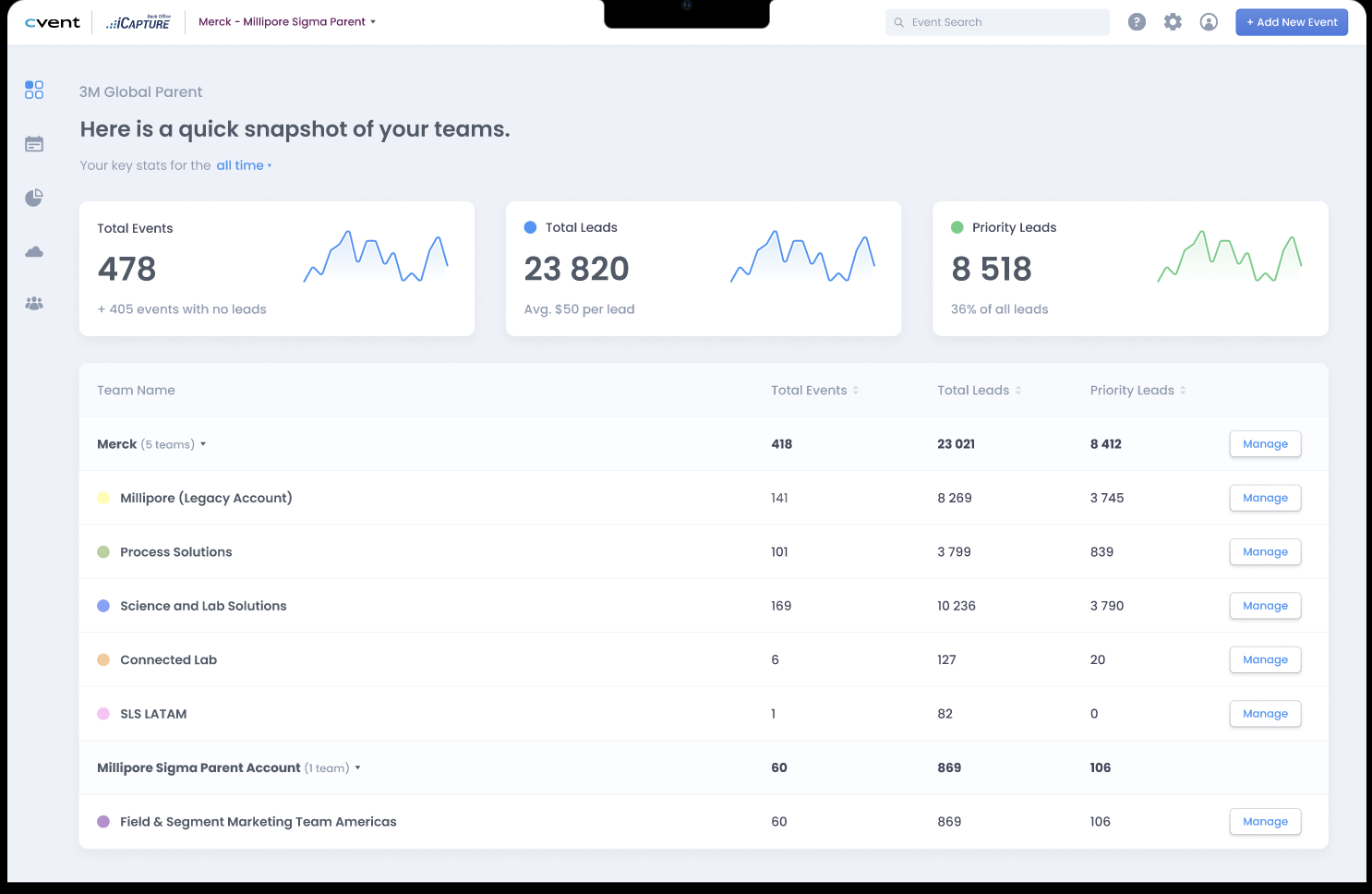Click purple dot of Field & Segment Marketing

pos(103,822)
